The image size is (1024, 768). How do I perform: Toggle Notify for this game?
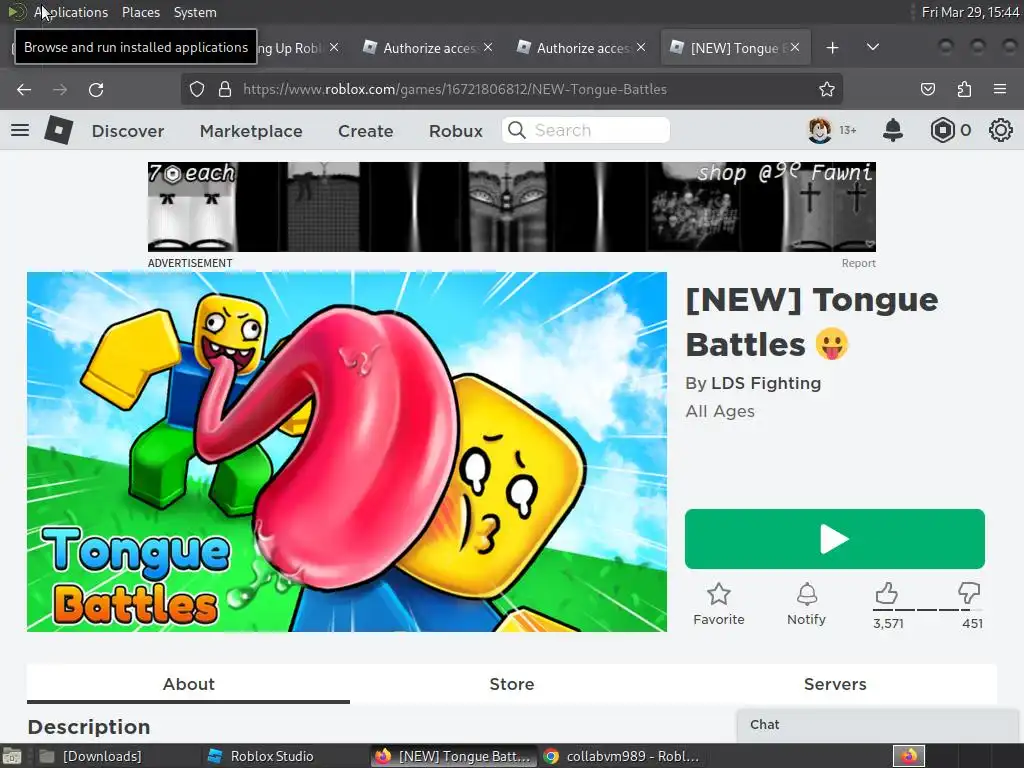point(807,605)
